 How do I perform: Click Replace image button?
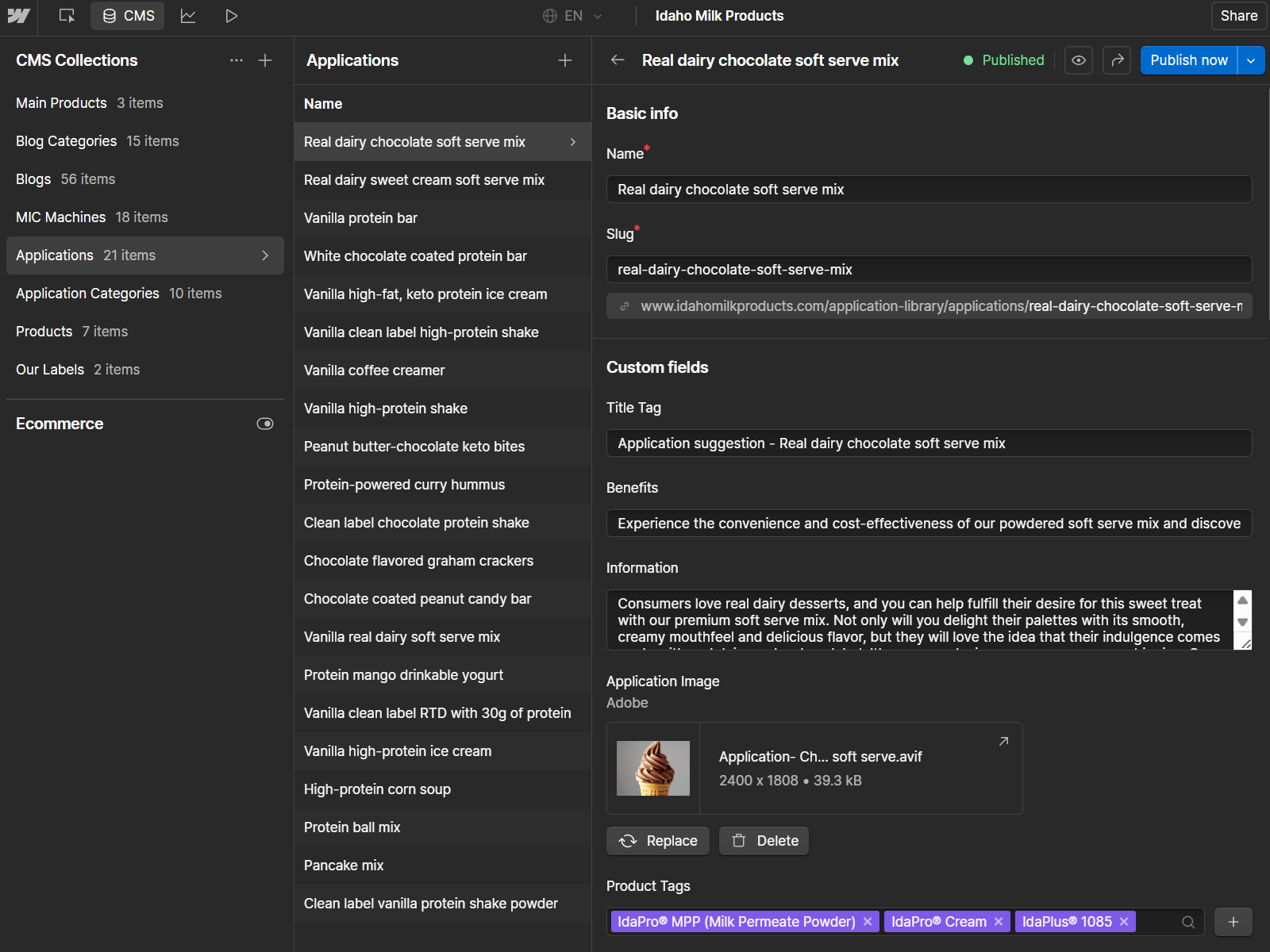(658, 841)
